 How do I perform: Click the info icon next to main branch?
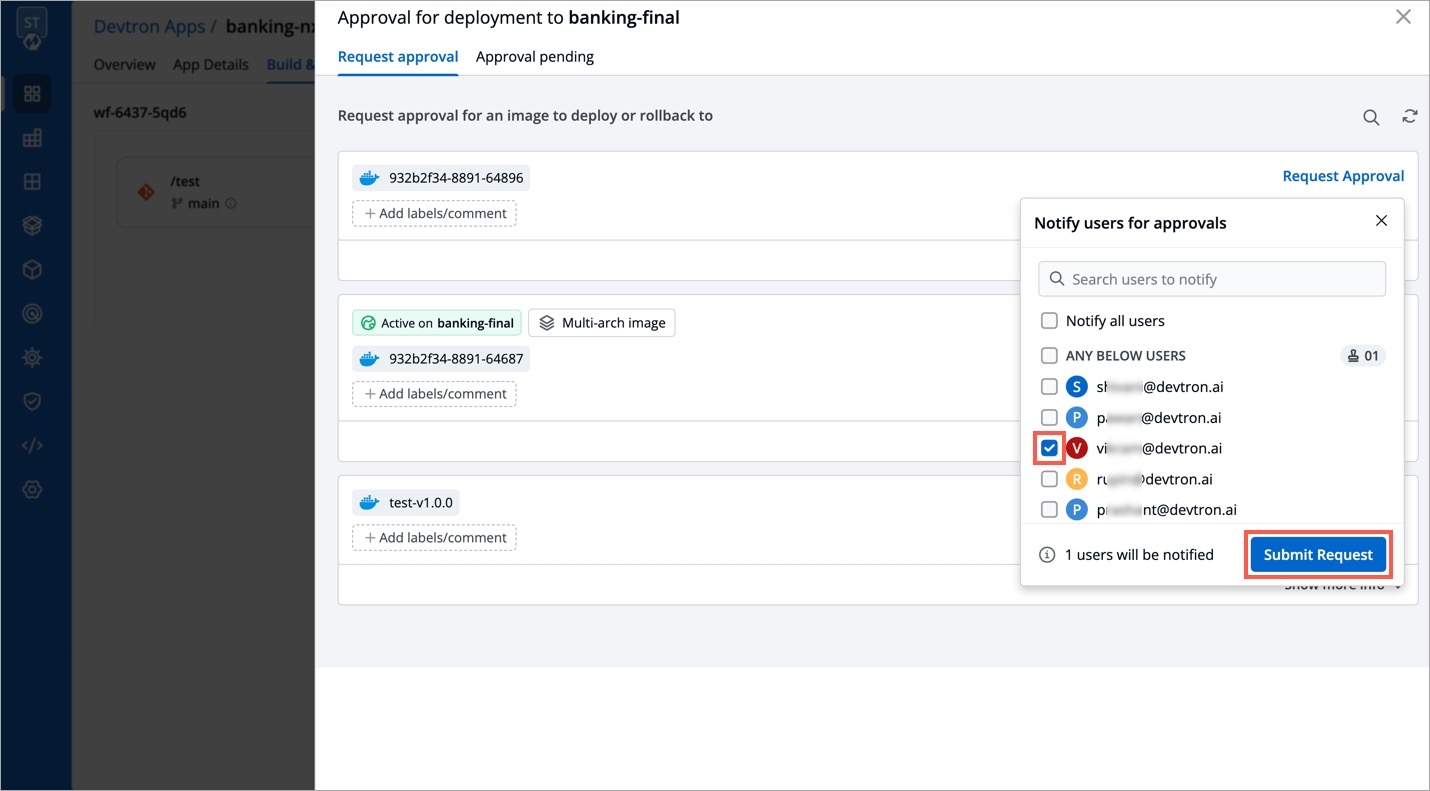pos(231,204)
